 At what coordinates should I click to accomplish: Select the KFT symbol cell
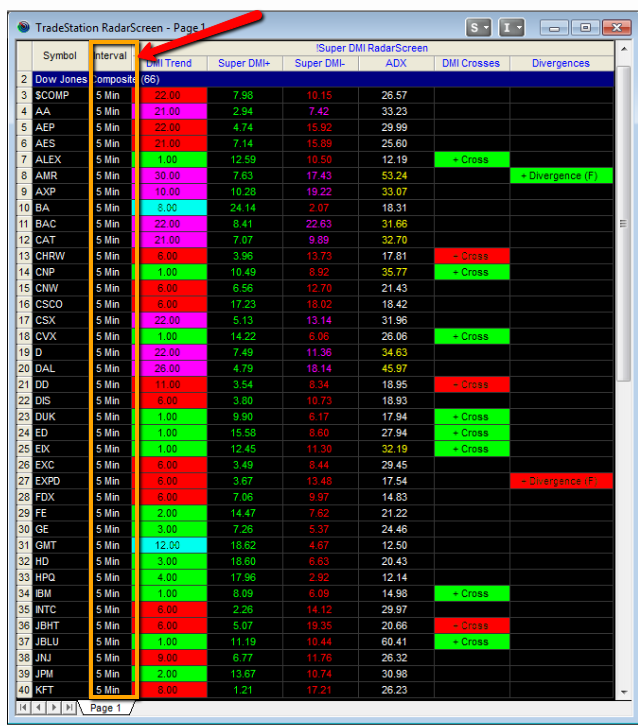60,690
